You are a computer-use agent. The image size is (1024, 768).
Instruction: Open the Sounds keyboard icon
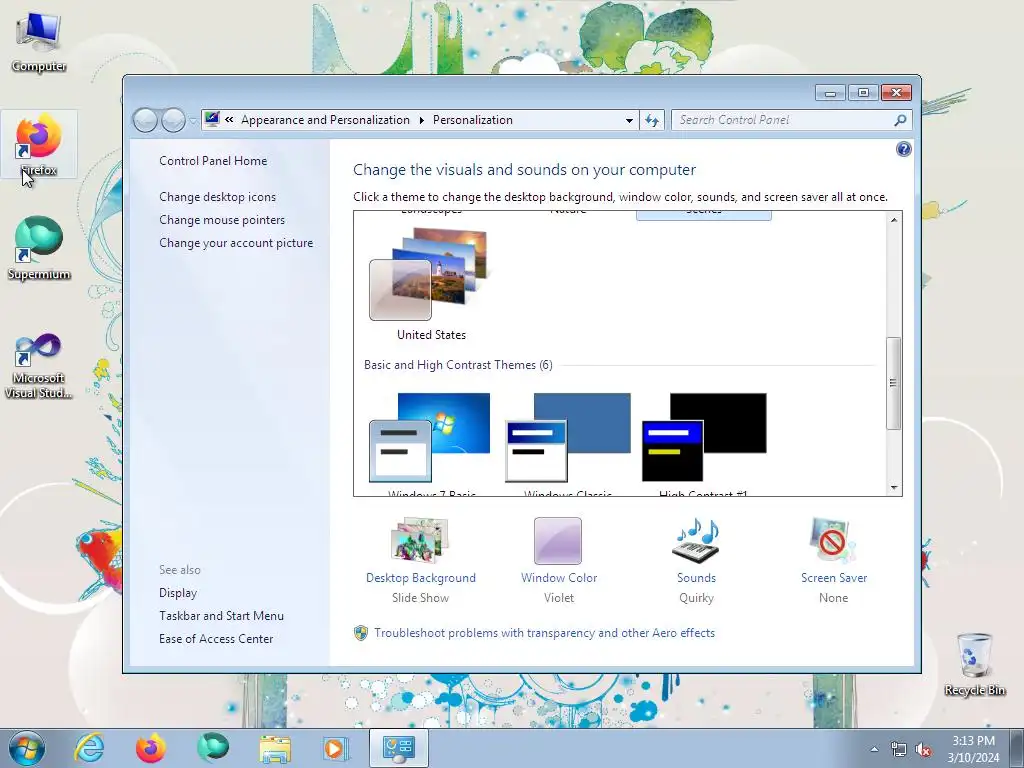coord(696,541)
